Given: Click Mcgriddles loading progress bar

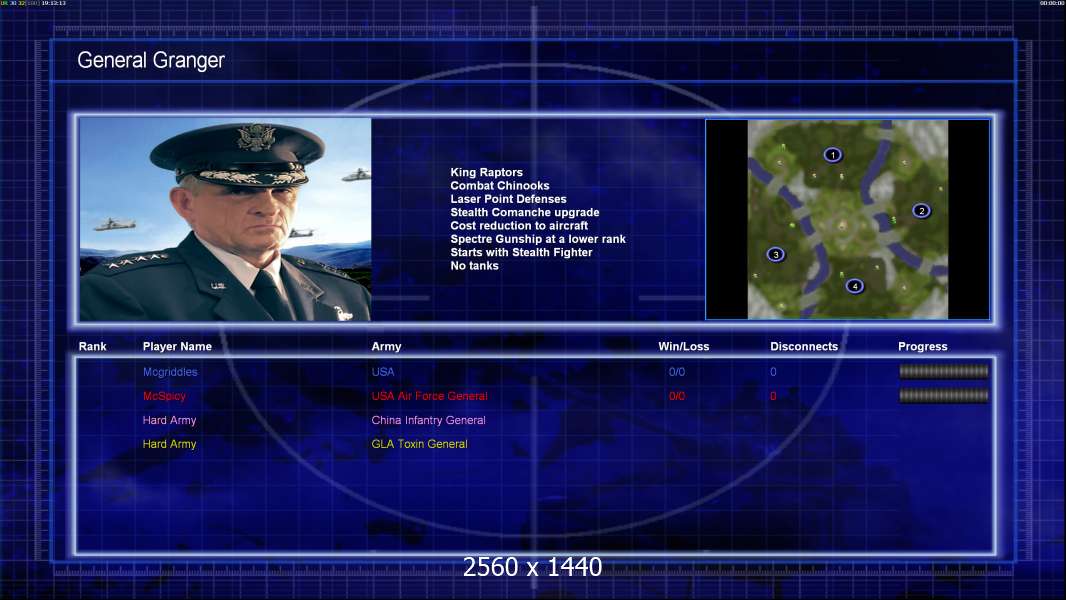Looking at the screenshot, I should [x=944, y=371].
